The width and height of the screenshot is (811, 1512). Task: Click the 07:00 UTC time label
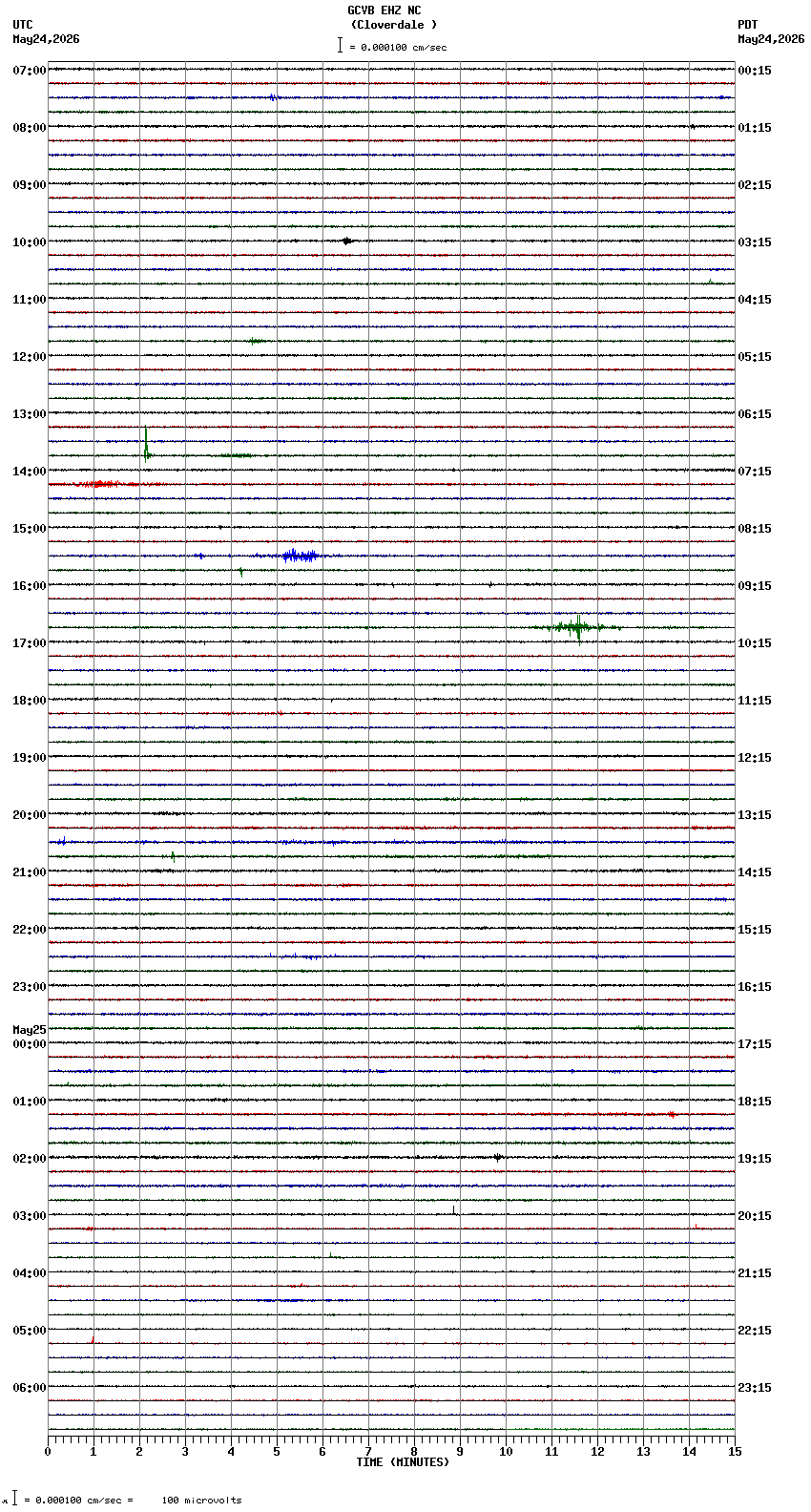[30, 71]
